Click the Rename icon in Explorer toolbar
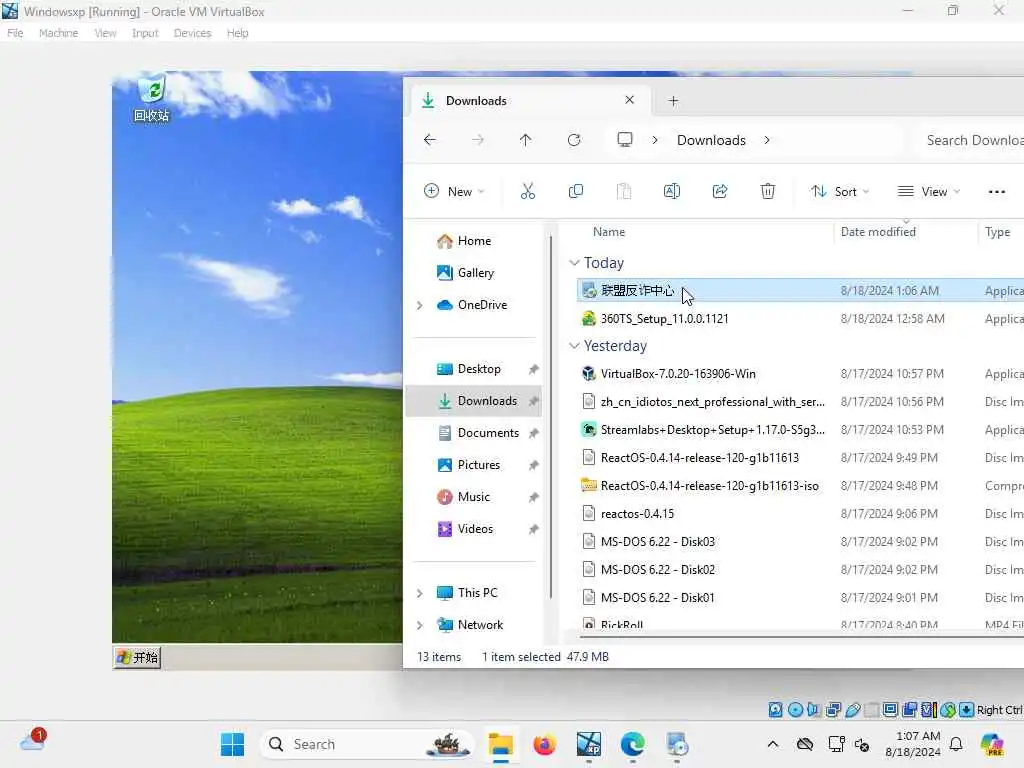 (671, 191)
